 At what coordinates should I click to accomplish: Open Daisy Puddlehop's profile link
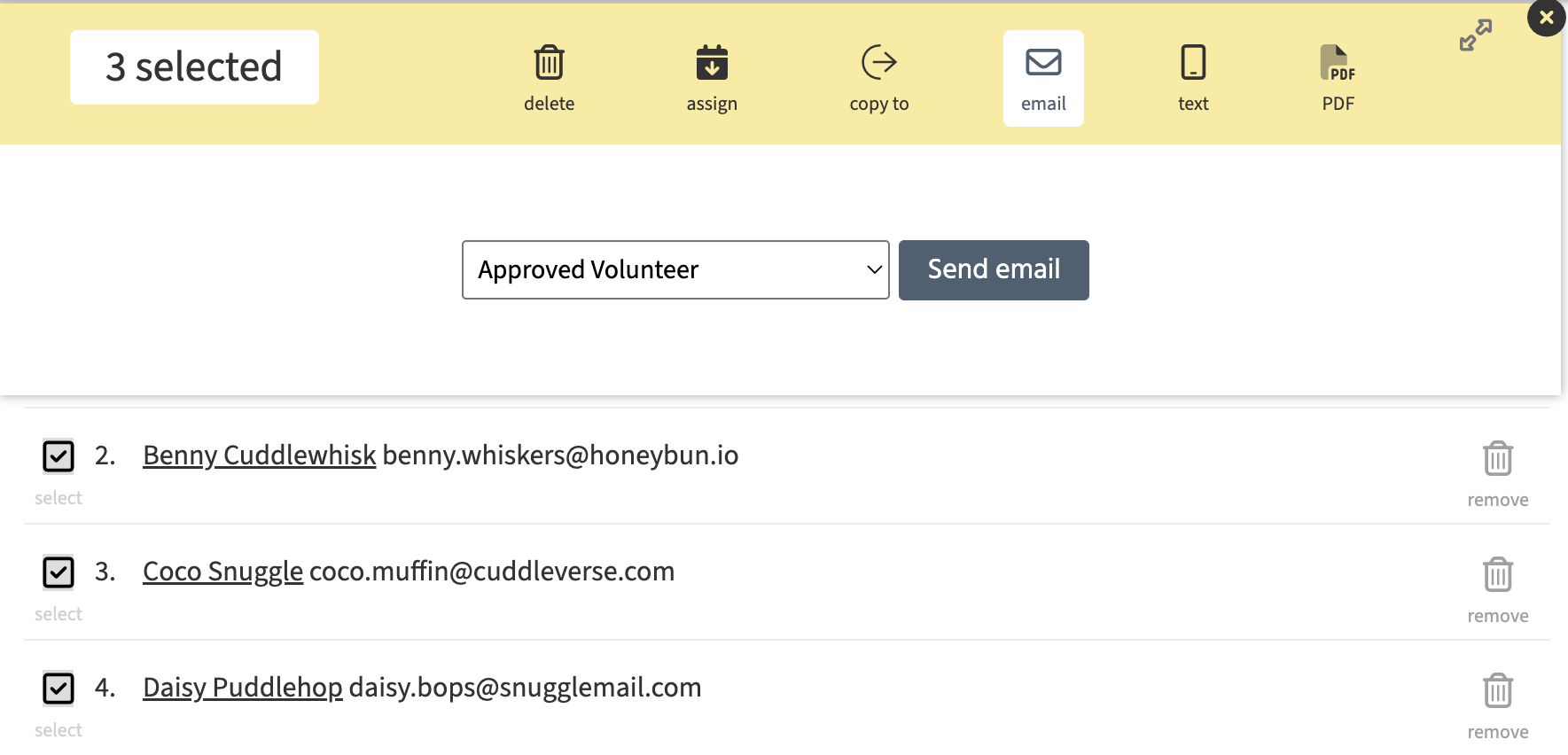[243, 688]
